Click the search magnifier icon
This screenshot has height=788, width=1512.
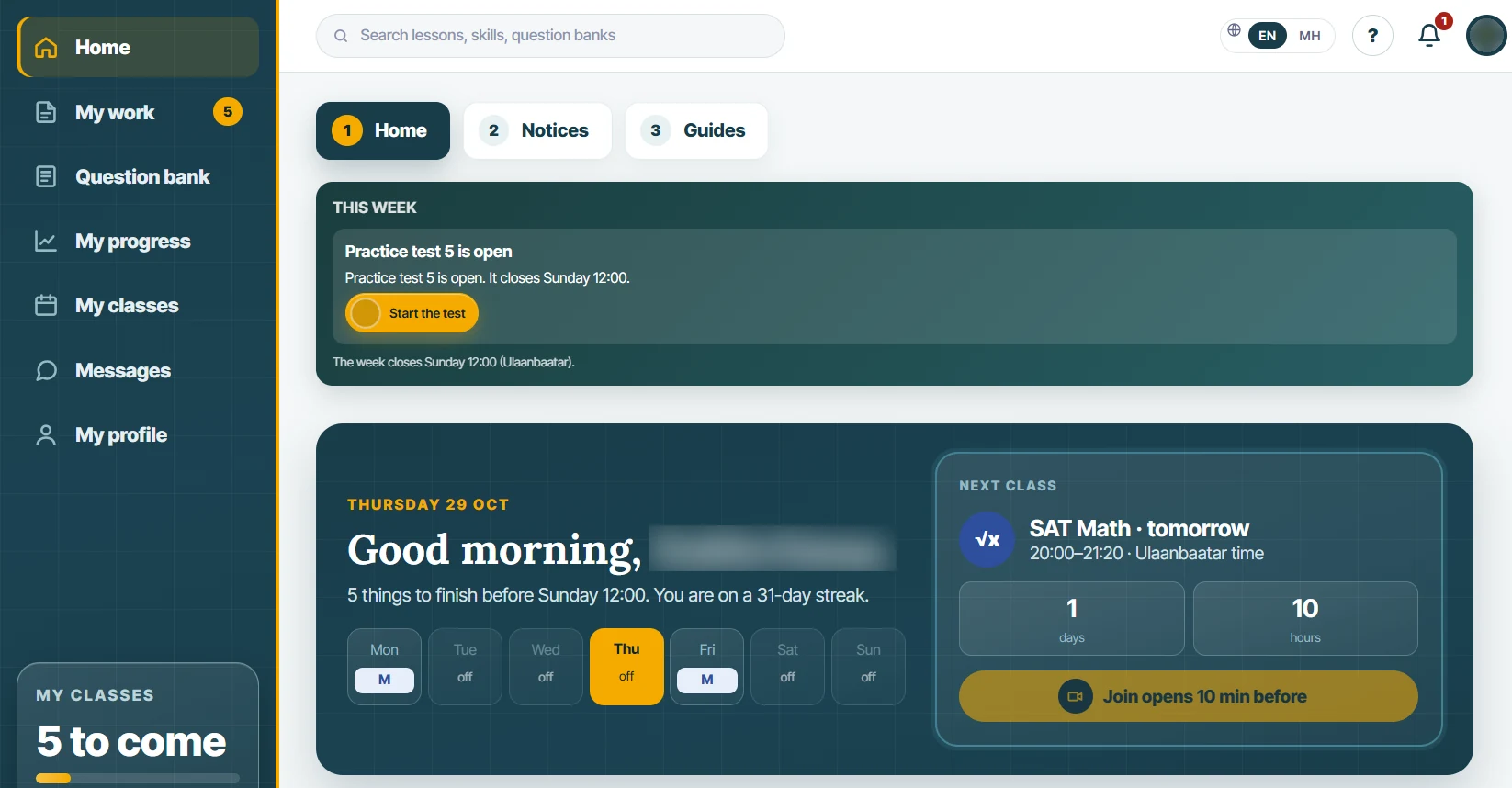[341, 36]
